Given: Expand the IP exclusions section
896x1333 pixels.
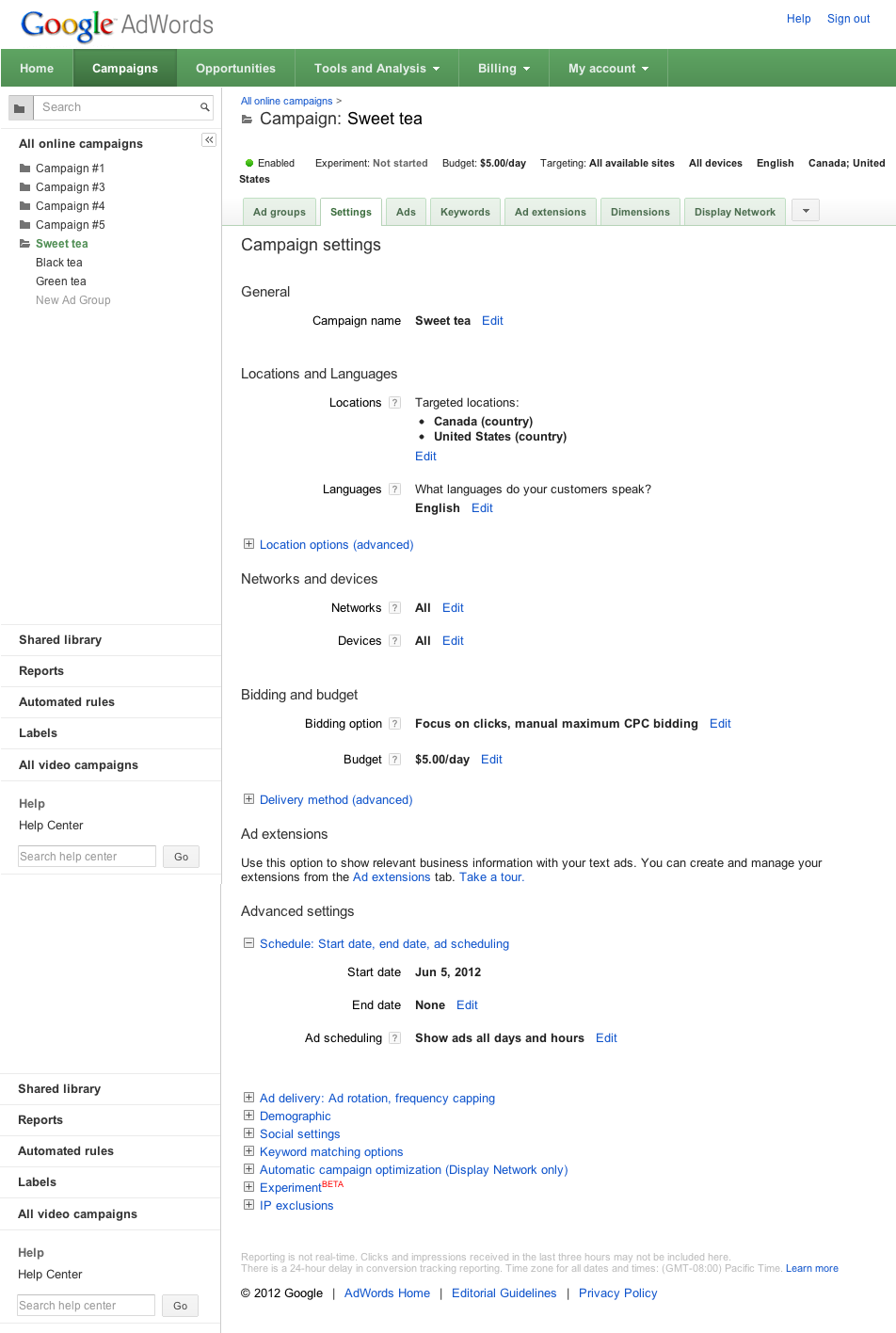Looking at the screenshot, I should pyautogui.click(x=249, y=1205).
